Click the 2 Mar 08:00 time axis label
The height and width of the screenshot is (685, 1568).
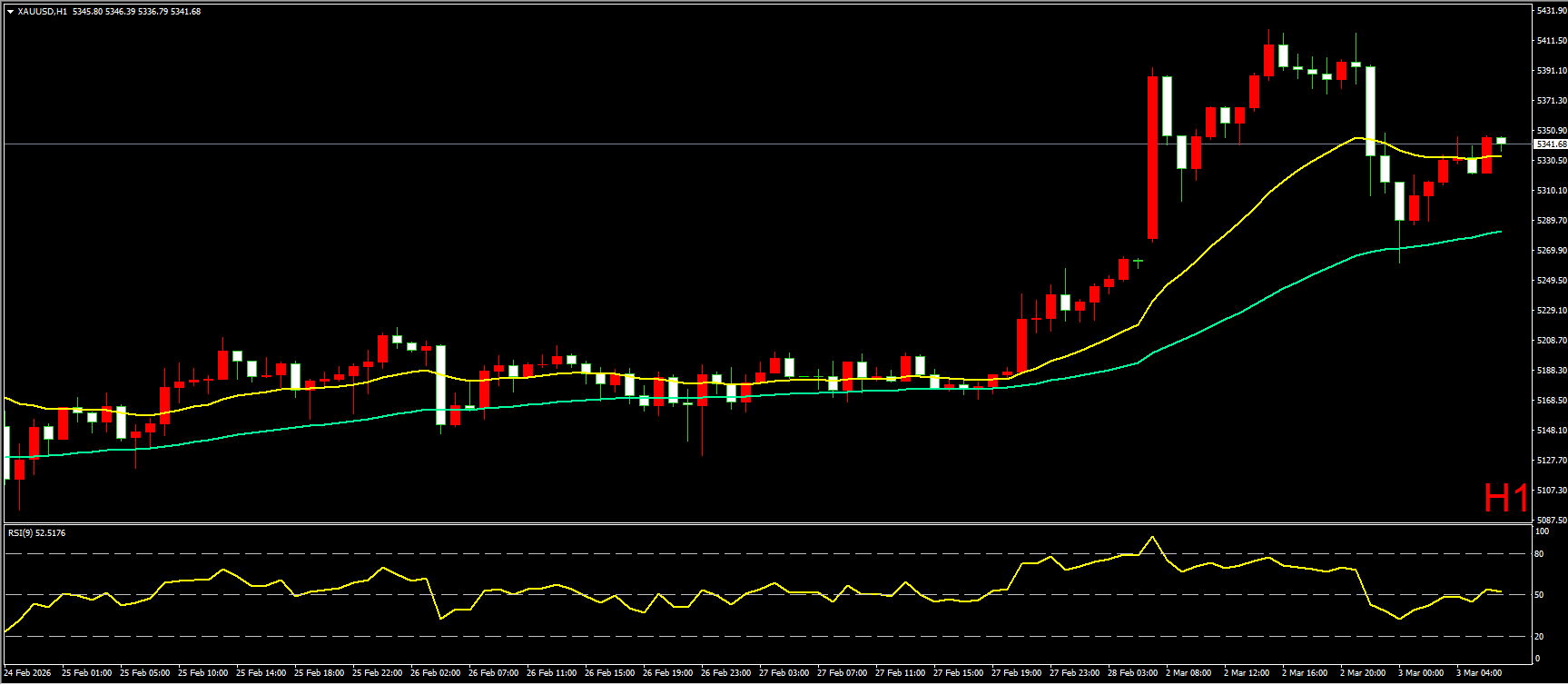pos(1188,673)
